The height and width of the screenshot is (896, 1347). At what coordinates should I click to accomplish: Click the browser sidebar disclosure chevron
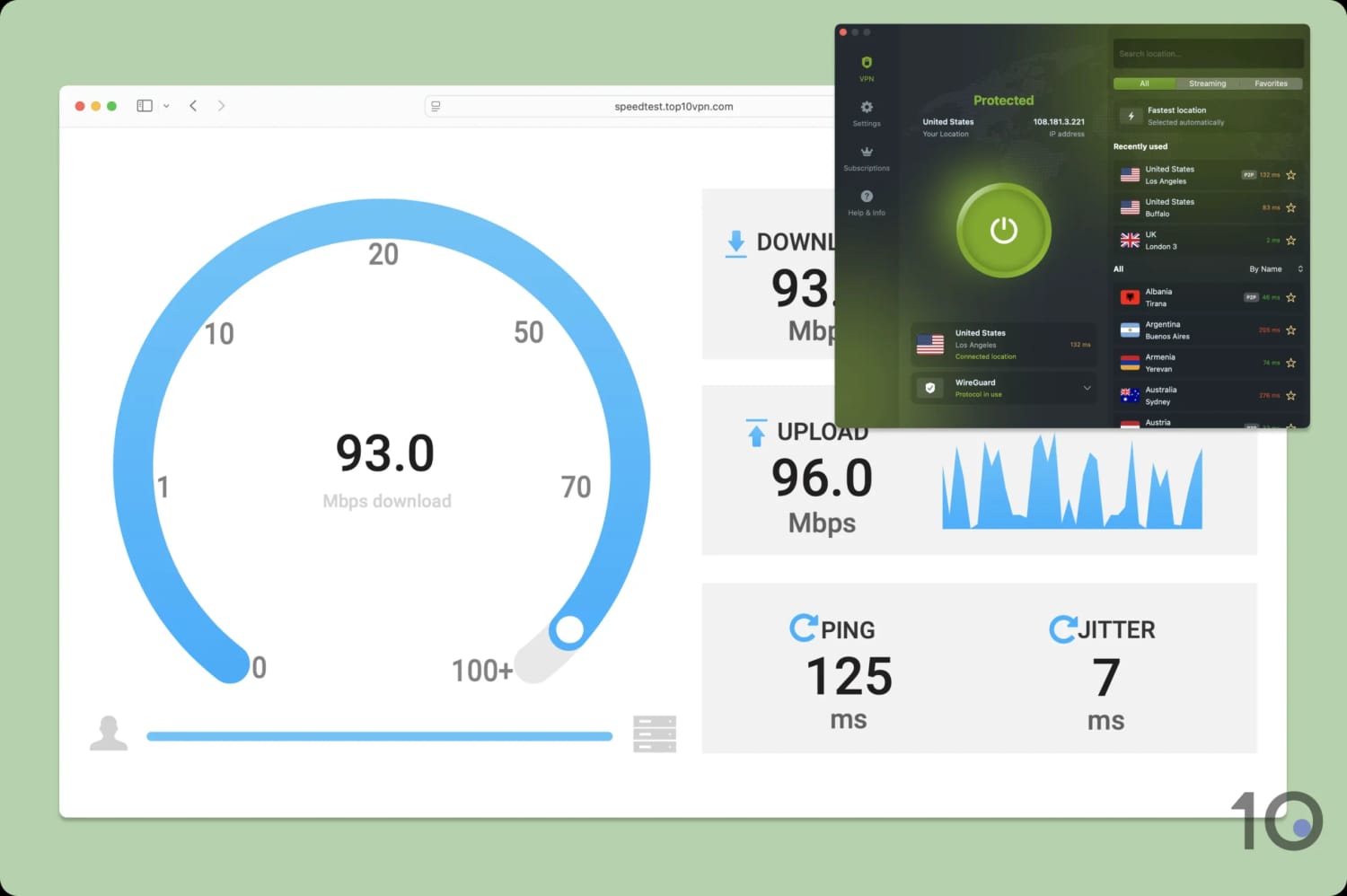(x=166, y=105)
